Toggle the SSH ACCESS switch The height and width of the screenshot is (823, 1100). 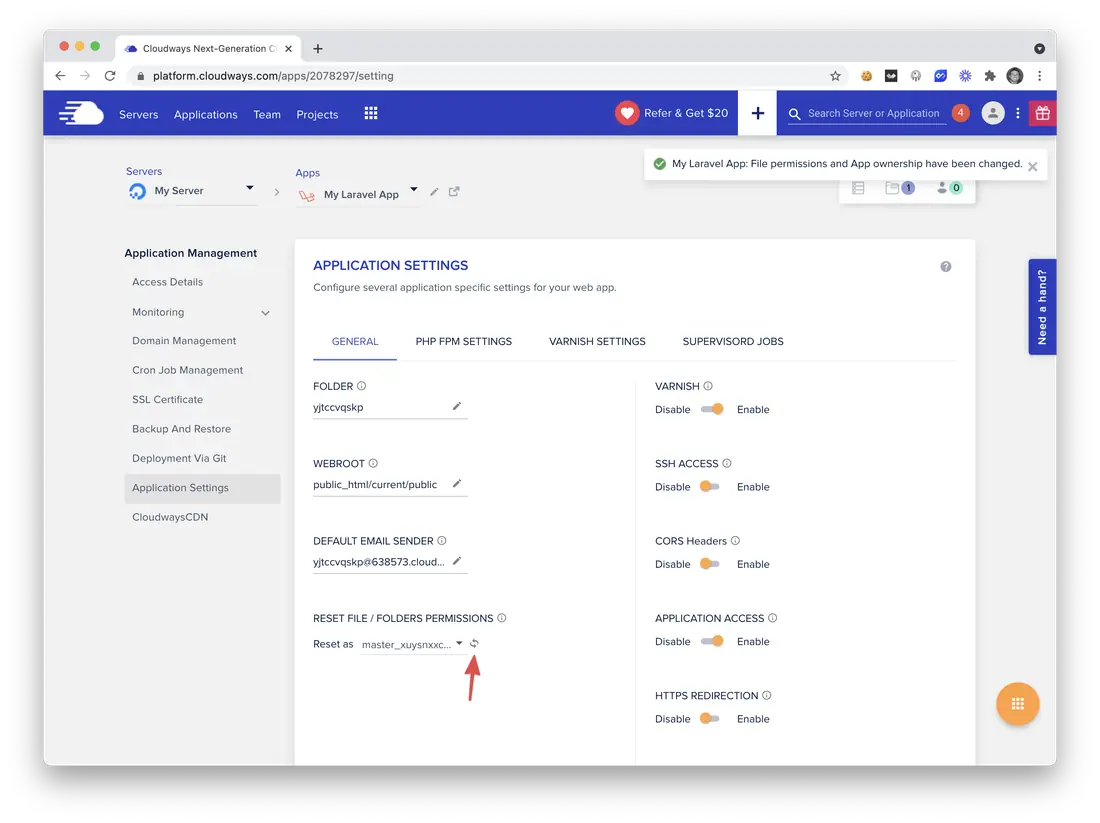[x=709, y=486]
